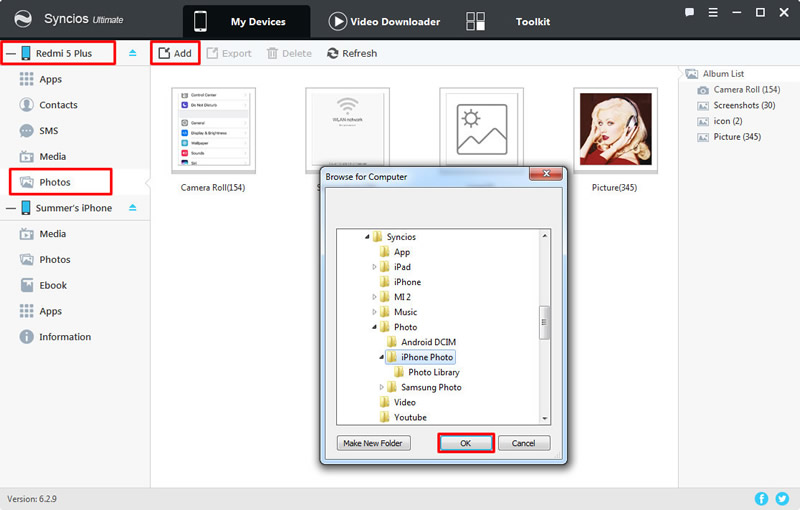Click Cancel in the dialog
Image resolution: width=800 pixels, height=510 pixels.
524,443
